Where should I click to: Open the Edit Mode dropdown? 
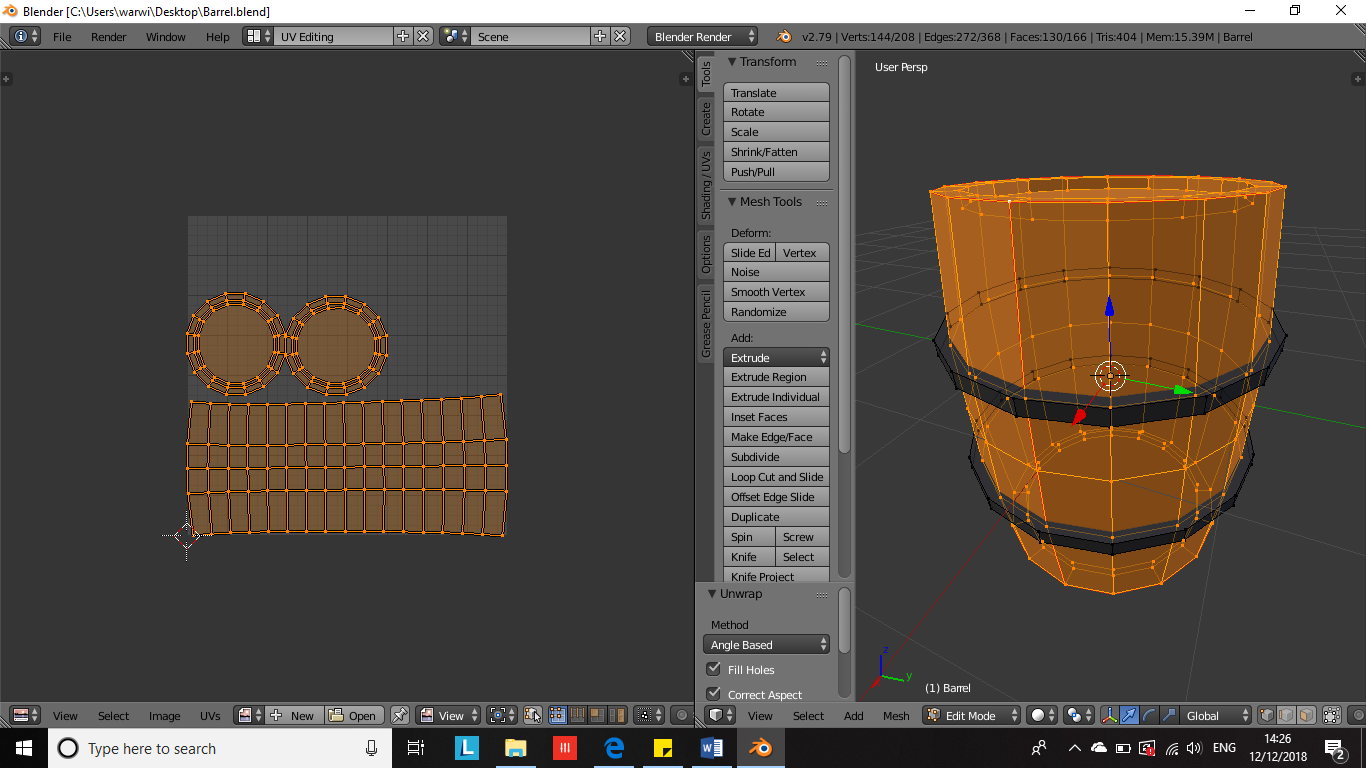point(971,715)
